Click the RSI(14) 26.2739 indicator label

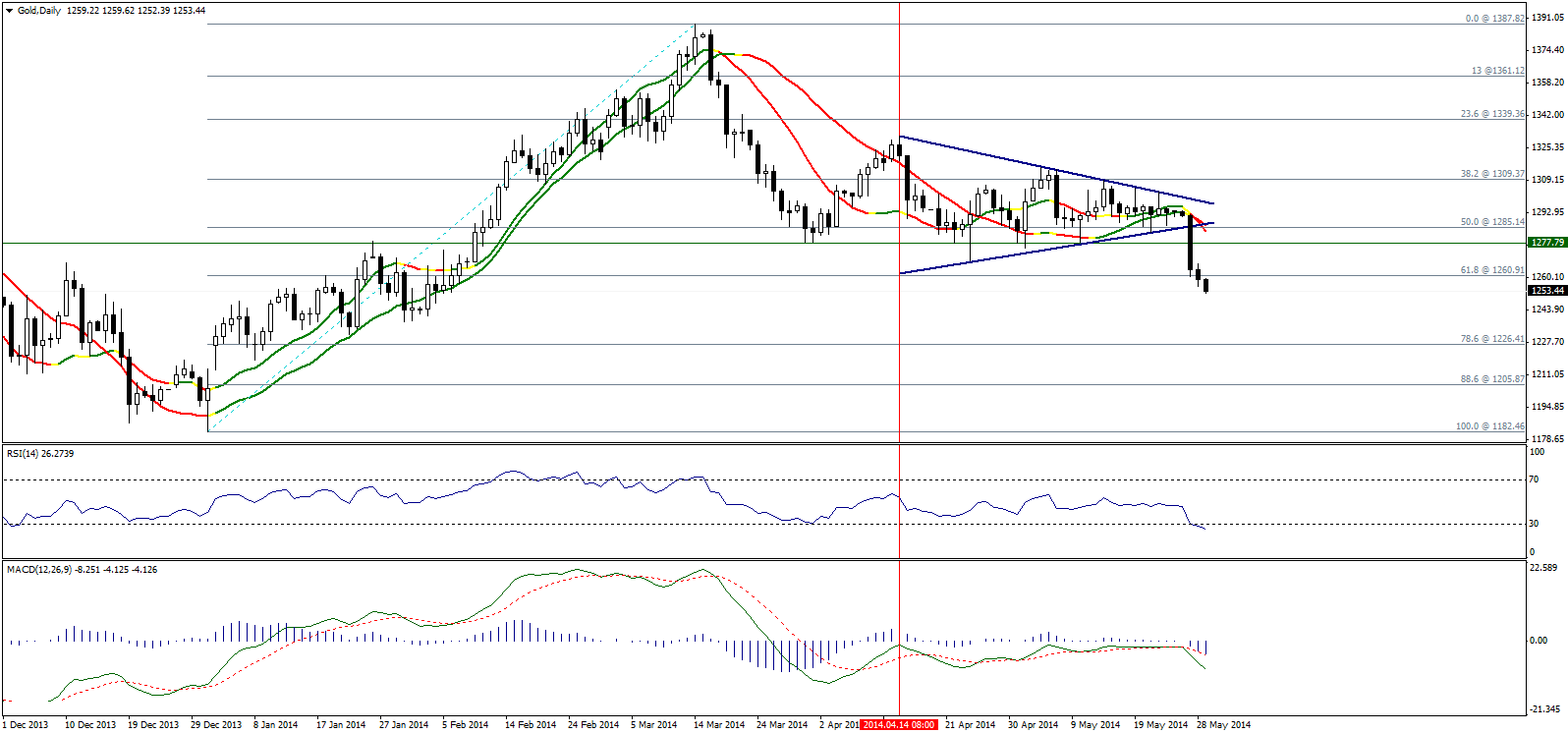click(x=40, y=454)
